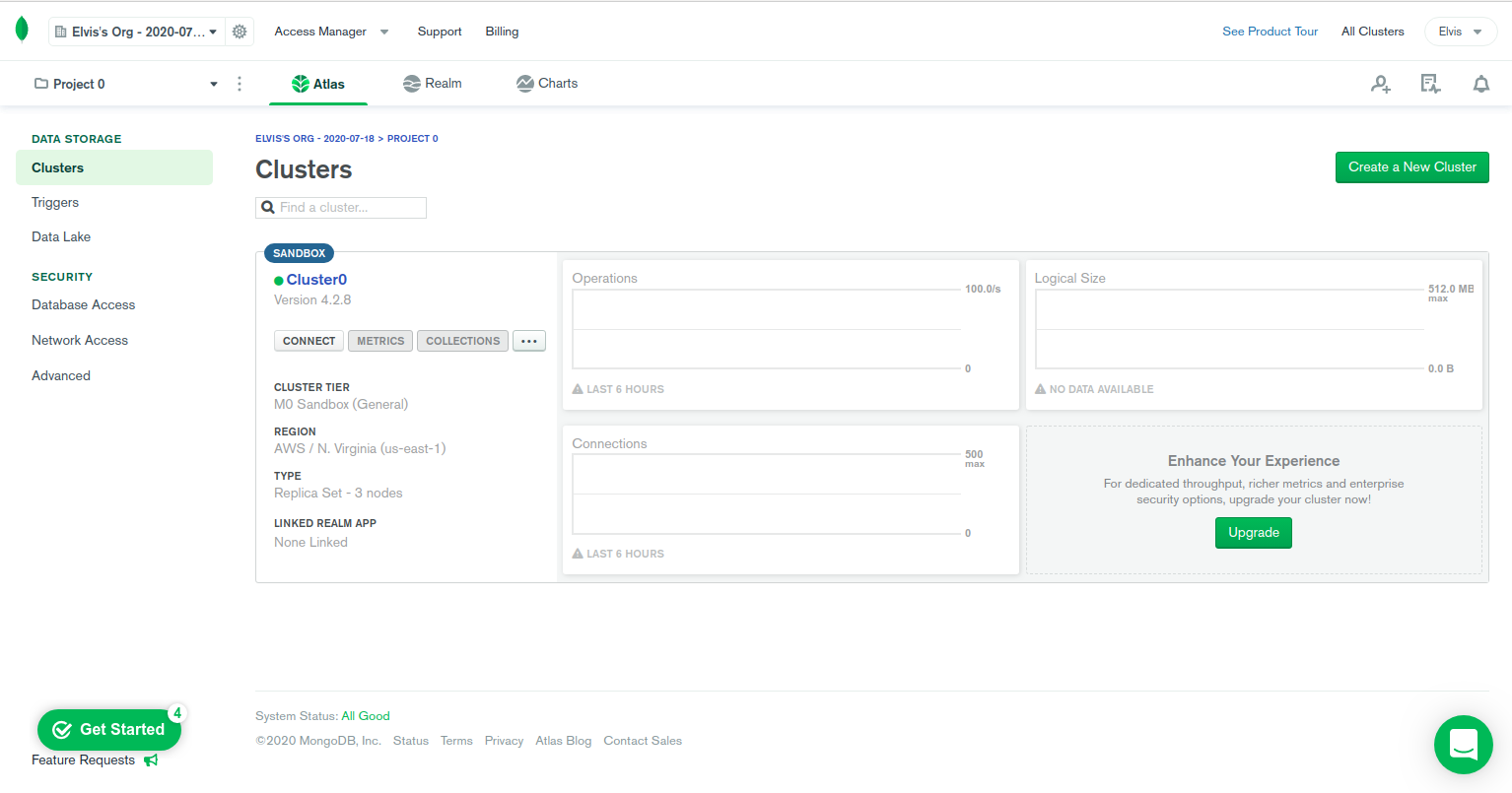1512x793 pixels.
Task: Expand the organization selector dropdown
Action: coord(137,32)
